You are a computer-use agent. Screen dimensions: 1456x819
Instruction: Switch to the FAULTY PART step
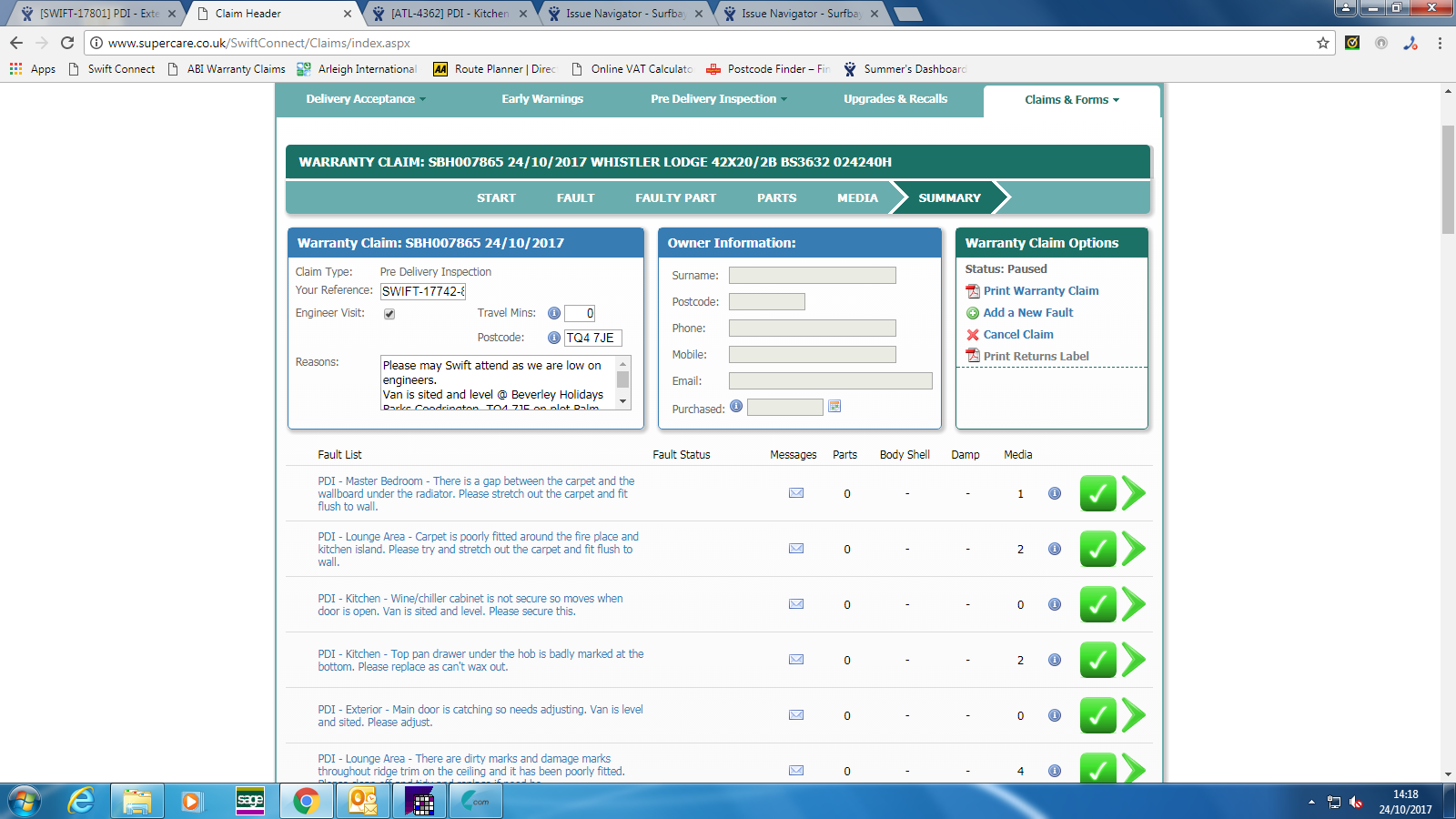pyautogui.click(x=675, y=197)
